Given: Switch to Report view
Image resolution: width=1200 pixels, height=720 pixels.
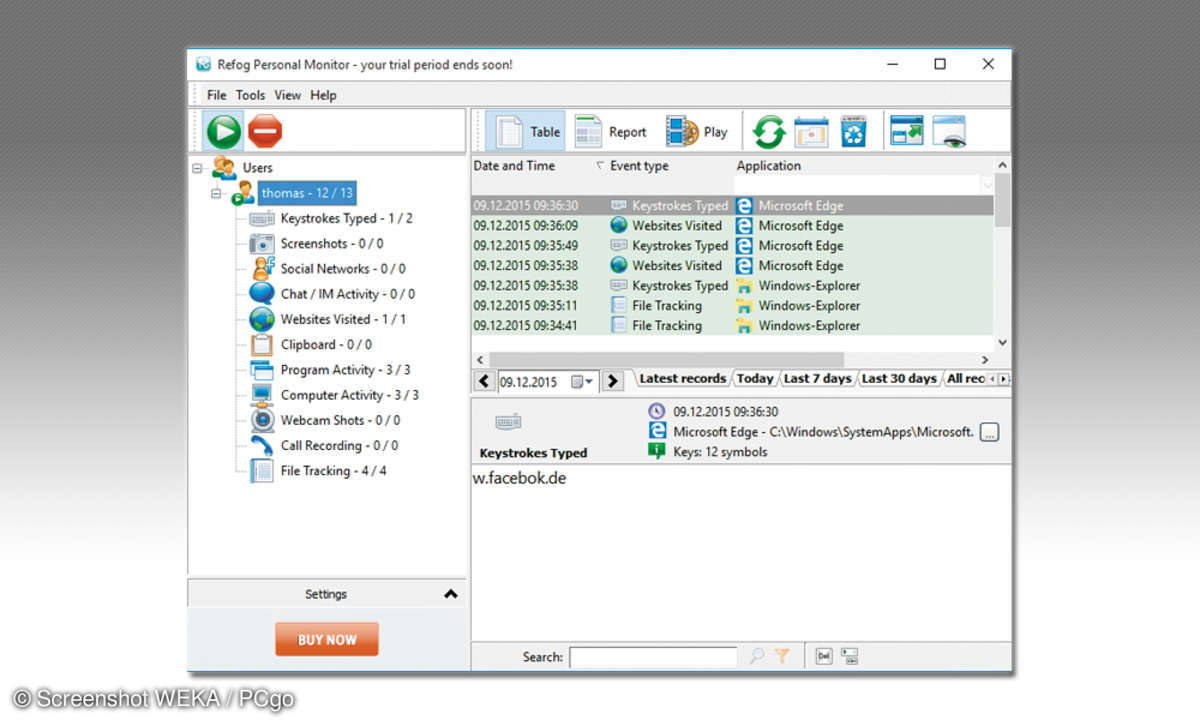Looking at the screenshot, I should click(x=611, y=131).
